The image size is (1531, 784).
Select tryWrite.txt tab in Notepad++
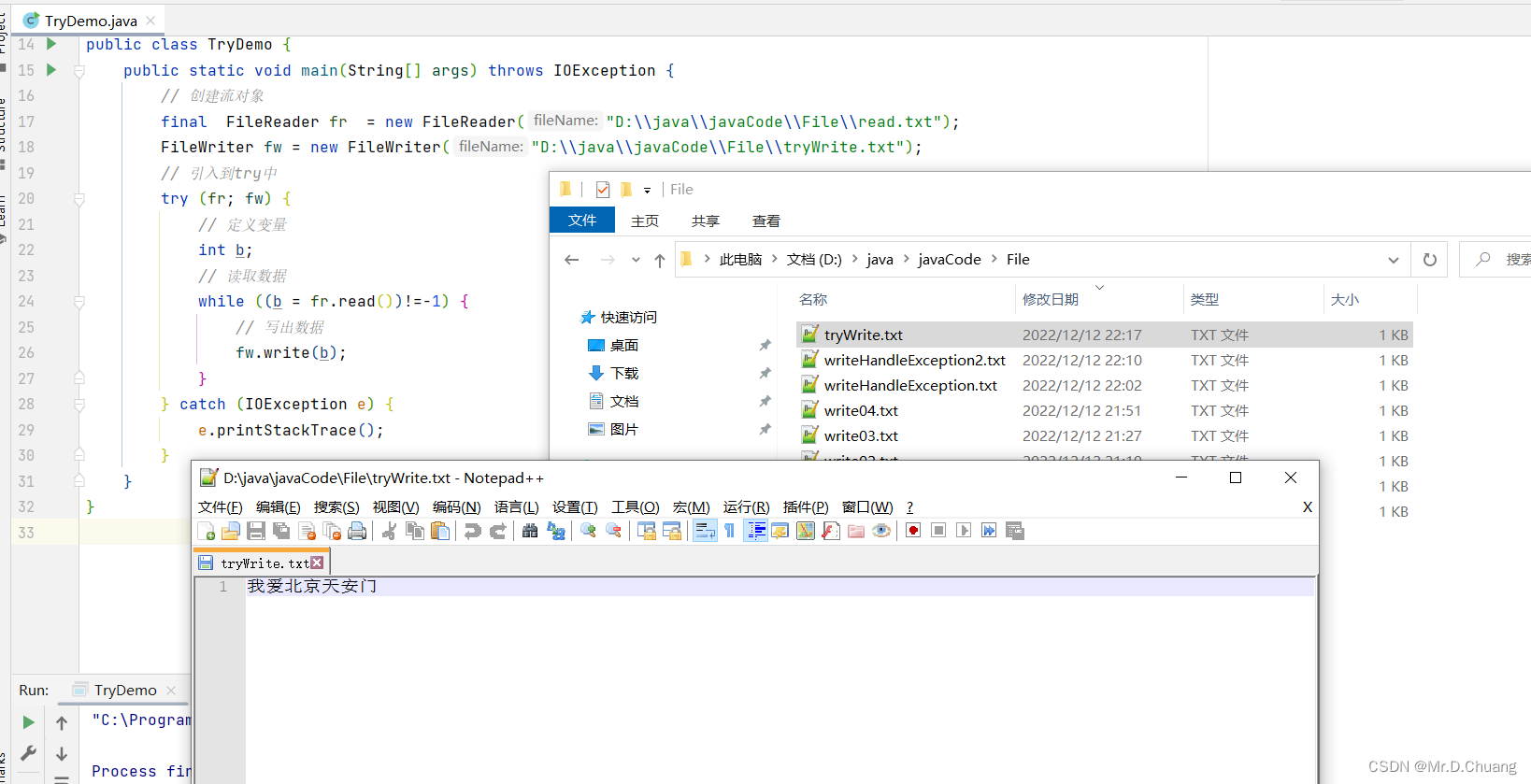click(x=261, y=563)
